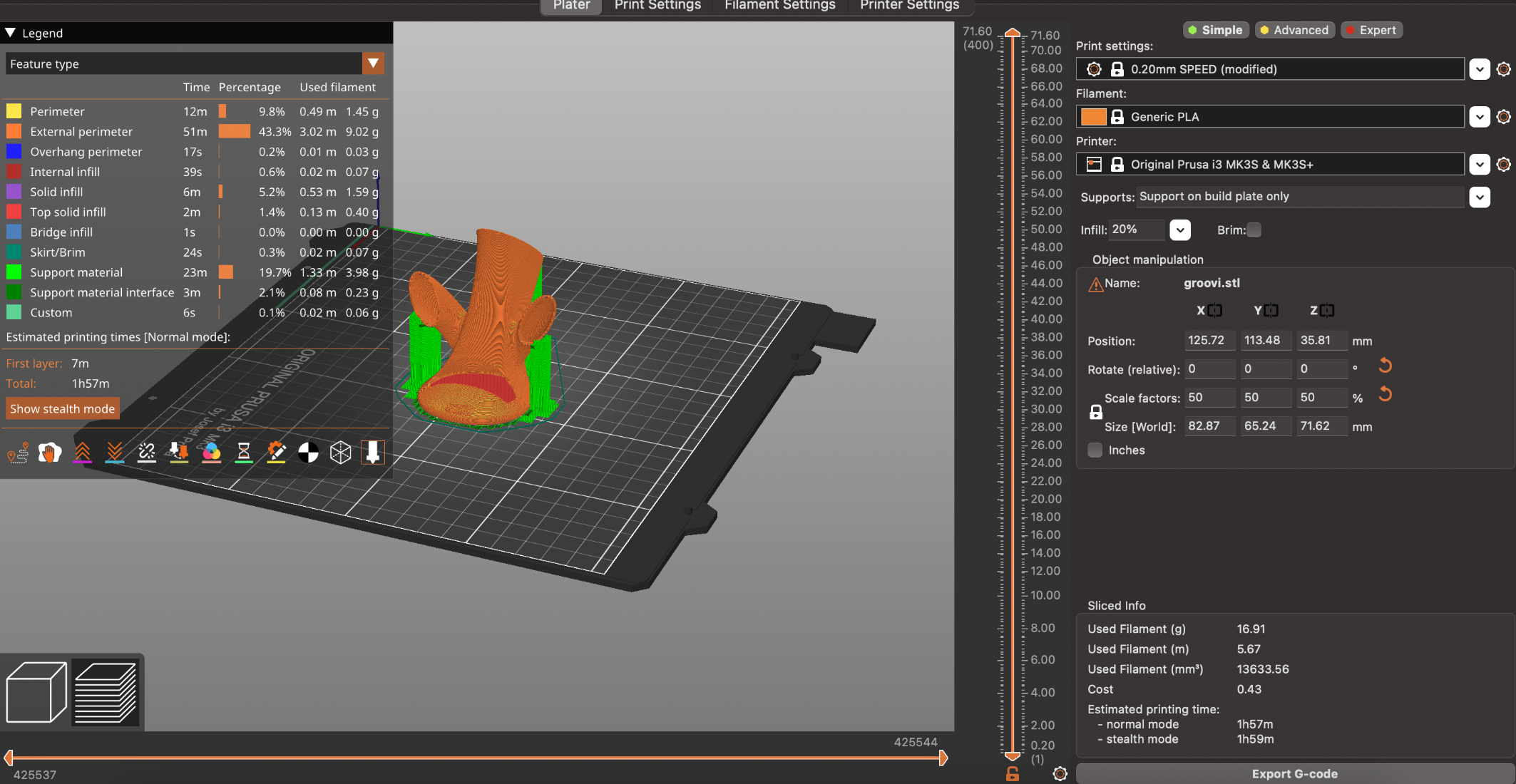This screenshot has height=784, width=1516.
Task: Check the Inches checkbox
Action: pos(1095,450)
